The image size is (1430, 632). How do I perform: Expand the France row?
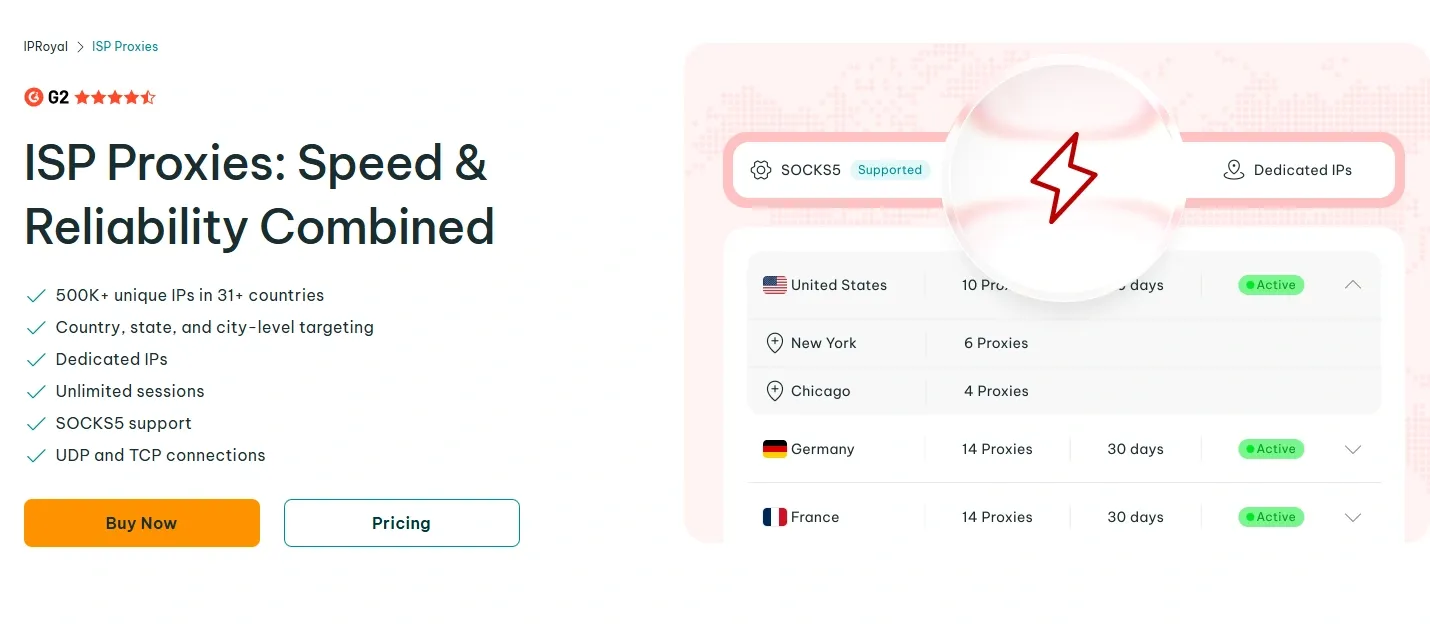pos(1353,517)
